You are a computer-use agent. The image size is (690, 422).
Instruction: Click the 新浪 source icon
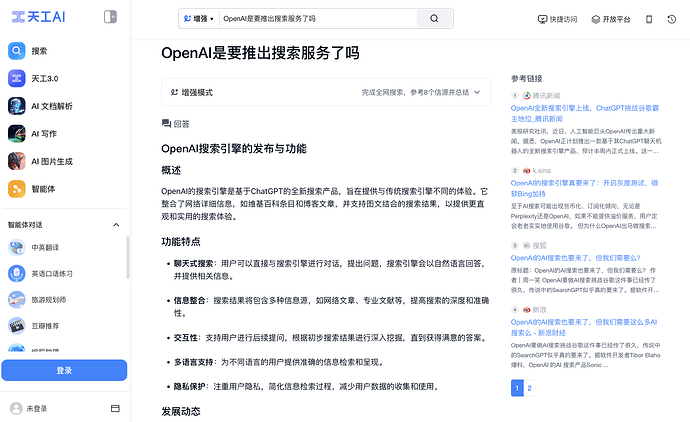[x=527, y=310]
